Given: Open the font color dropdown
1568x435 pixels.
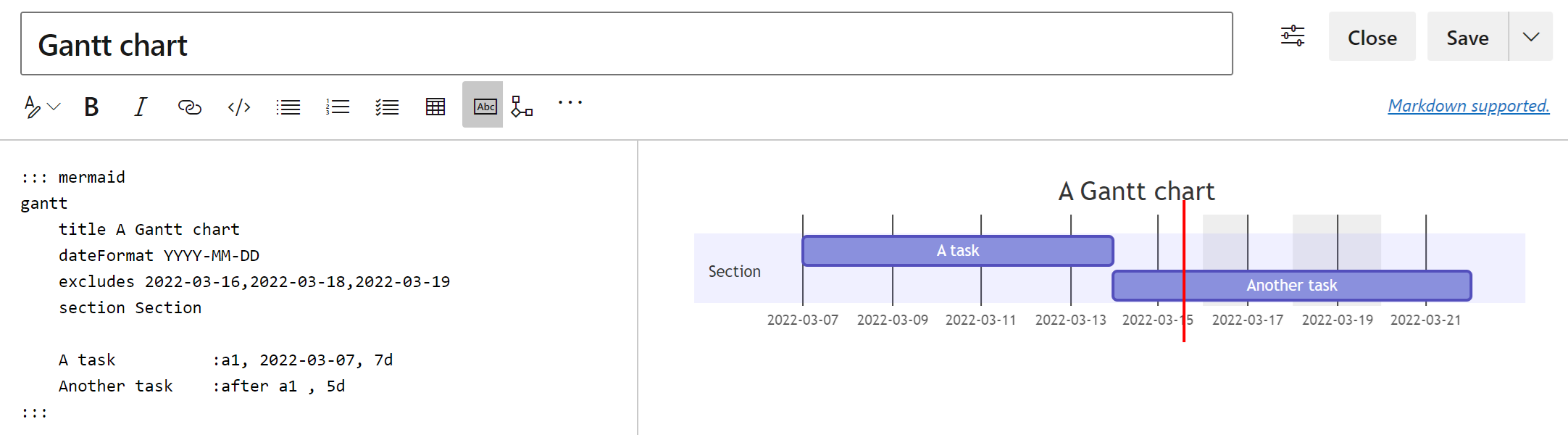Looking at the screenshot, I should point(41,106).
